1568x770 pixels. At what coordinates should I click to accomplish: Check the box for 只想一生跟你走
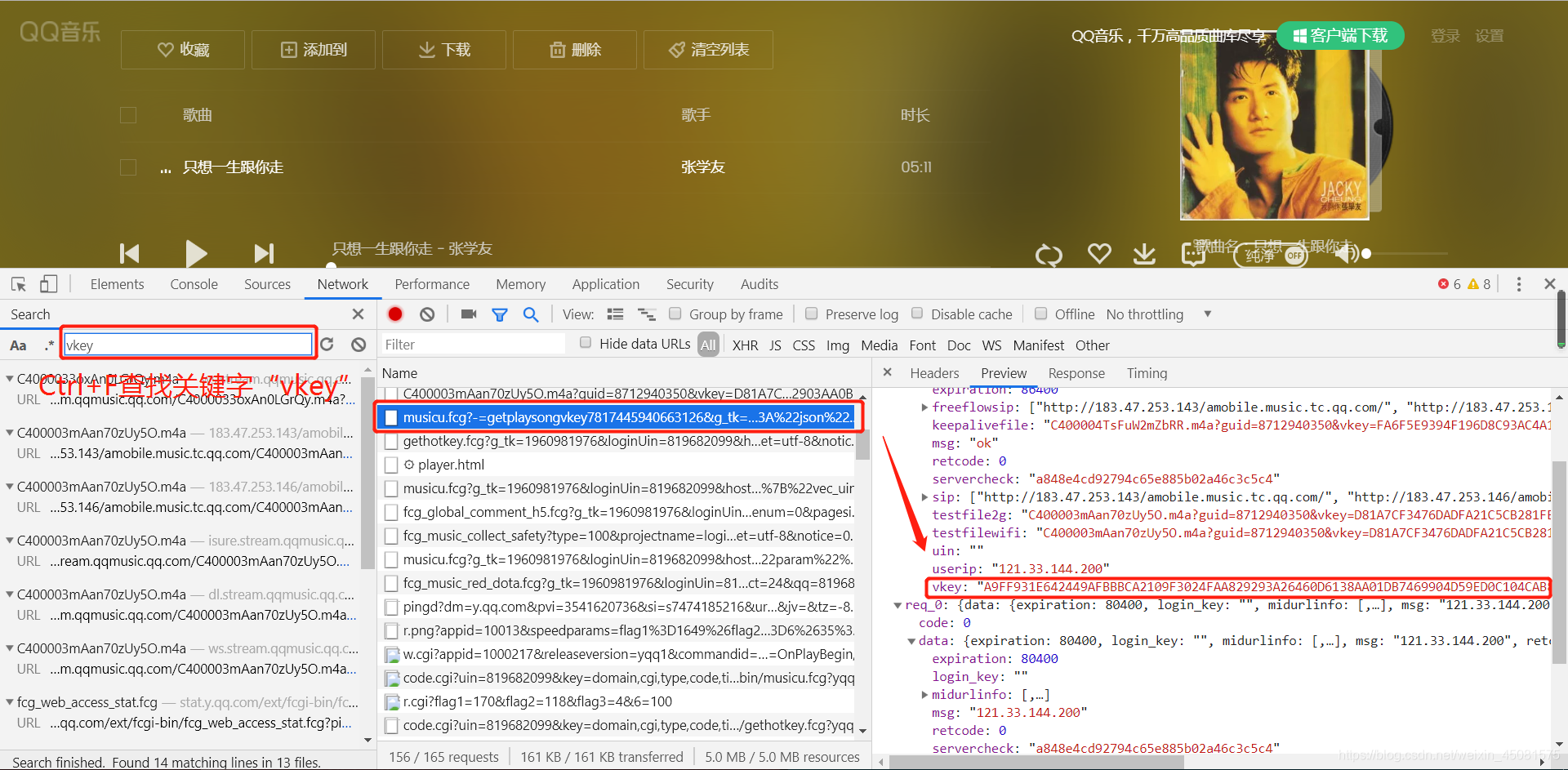click(x=128, y=167)
